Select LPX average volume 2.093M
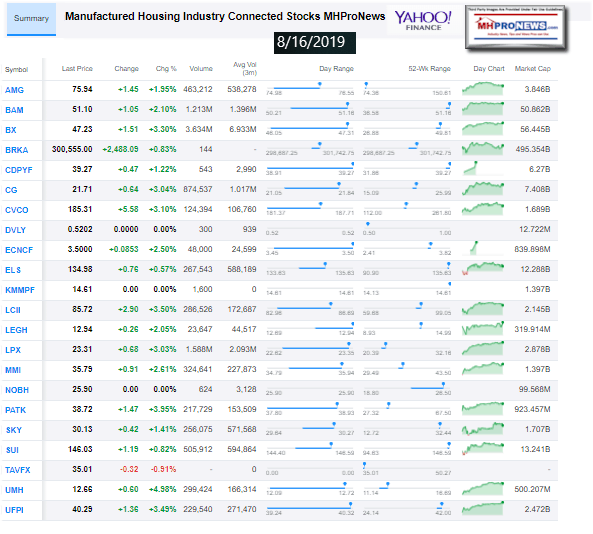The width and height of the screenshot is (593, 534). pyautogui.click(x=243, y=349)
